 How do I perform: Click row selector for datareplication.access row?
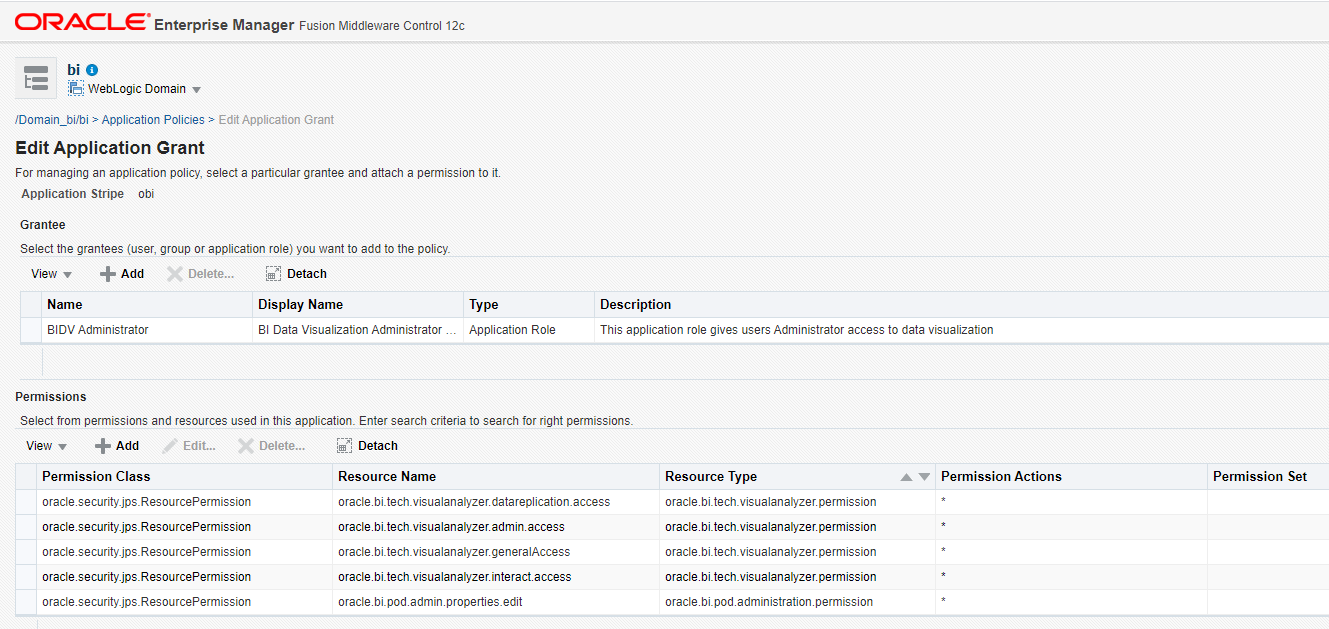(26, 502)
